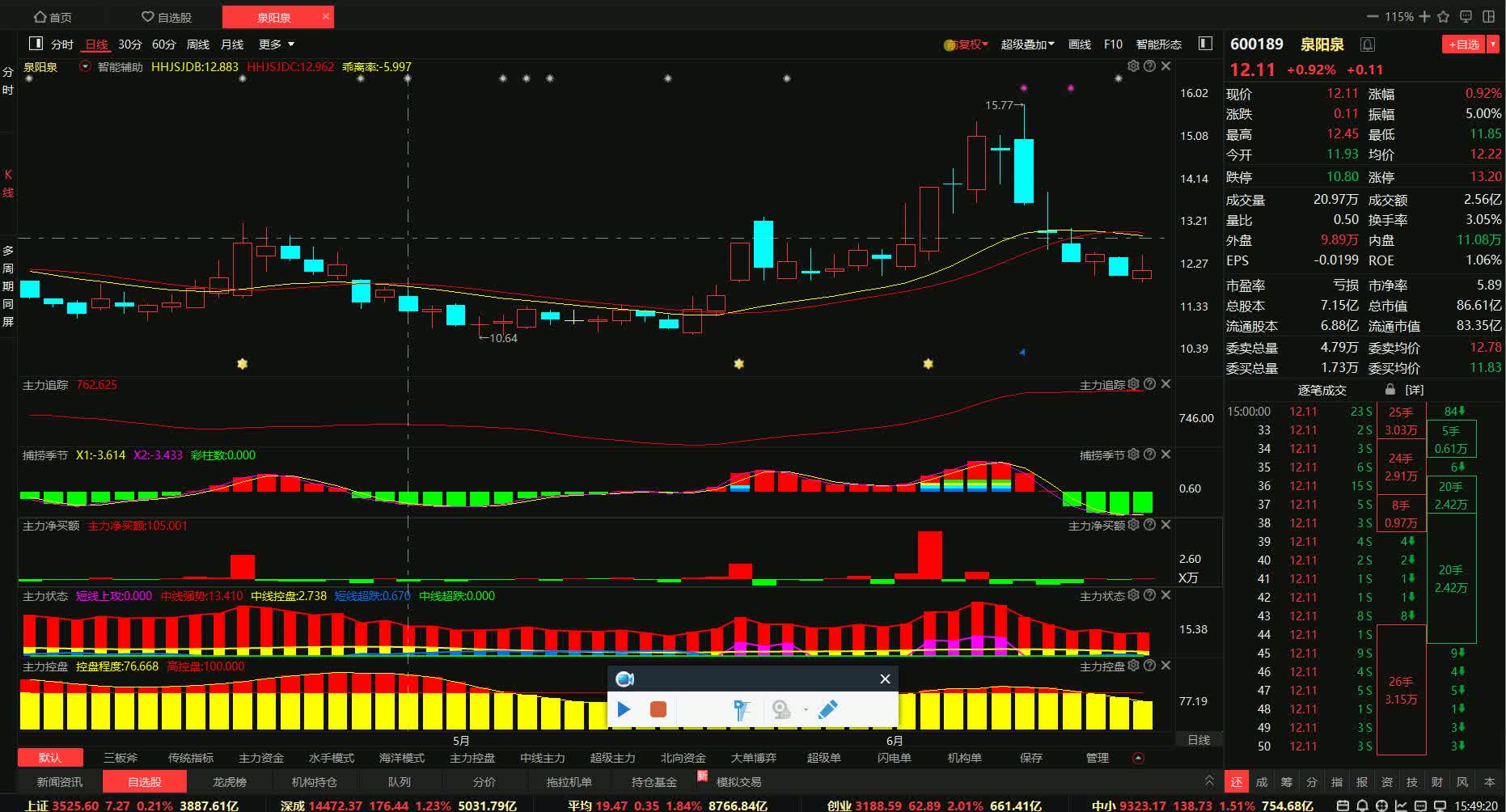1506x812 pixels.
Task: Select the 北向资金 indicator template
Action: coord(683,758)
